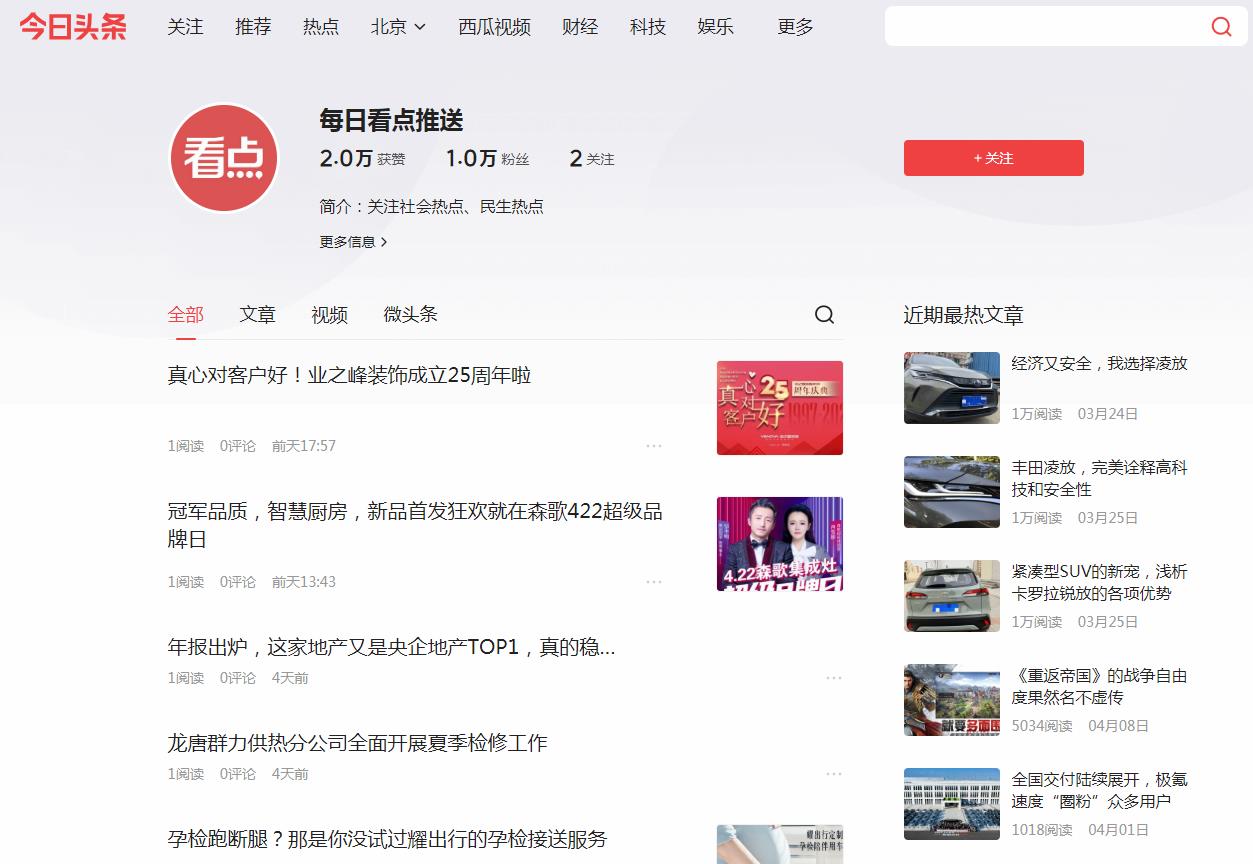Expand 更多信息 profile details

tap(353, 242)
